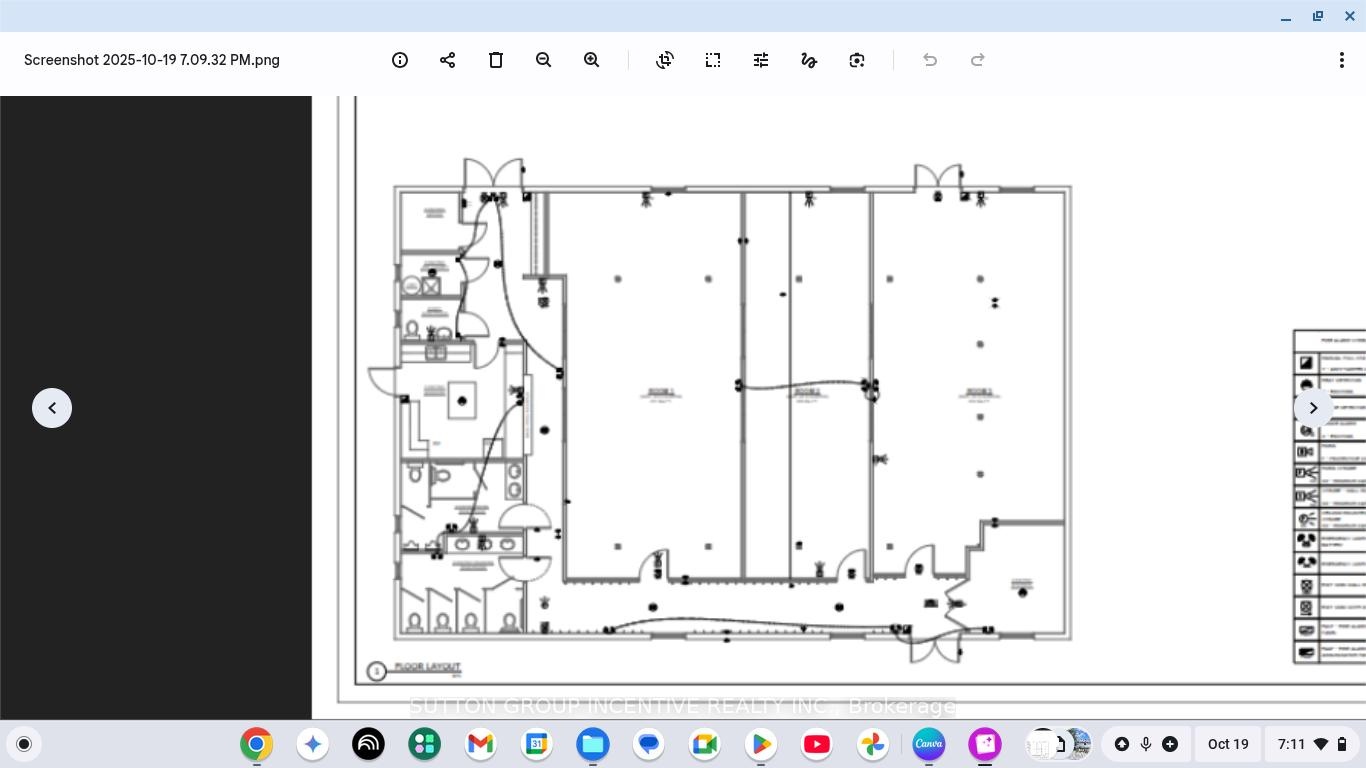The image size is (1366, 768).
Task: Delete the image with trash icon
Action: [496, 60]
